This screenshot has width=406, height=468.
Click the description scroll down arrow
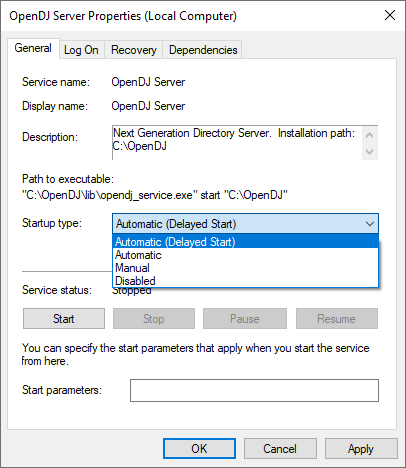point(369,152)
